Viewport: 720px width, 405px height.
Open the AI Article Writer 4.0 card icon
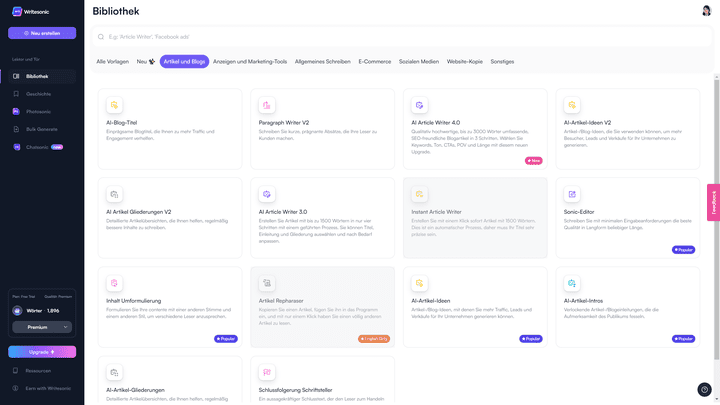pos(419,105)
